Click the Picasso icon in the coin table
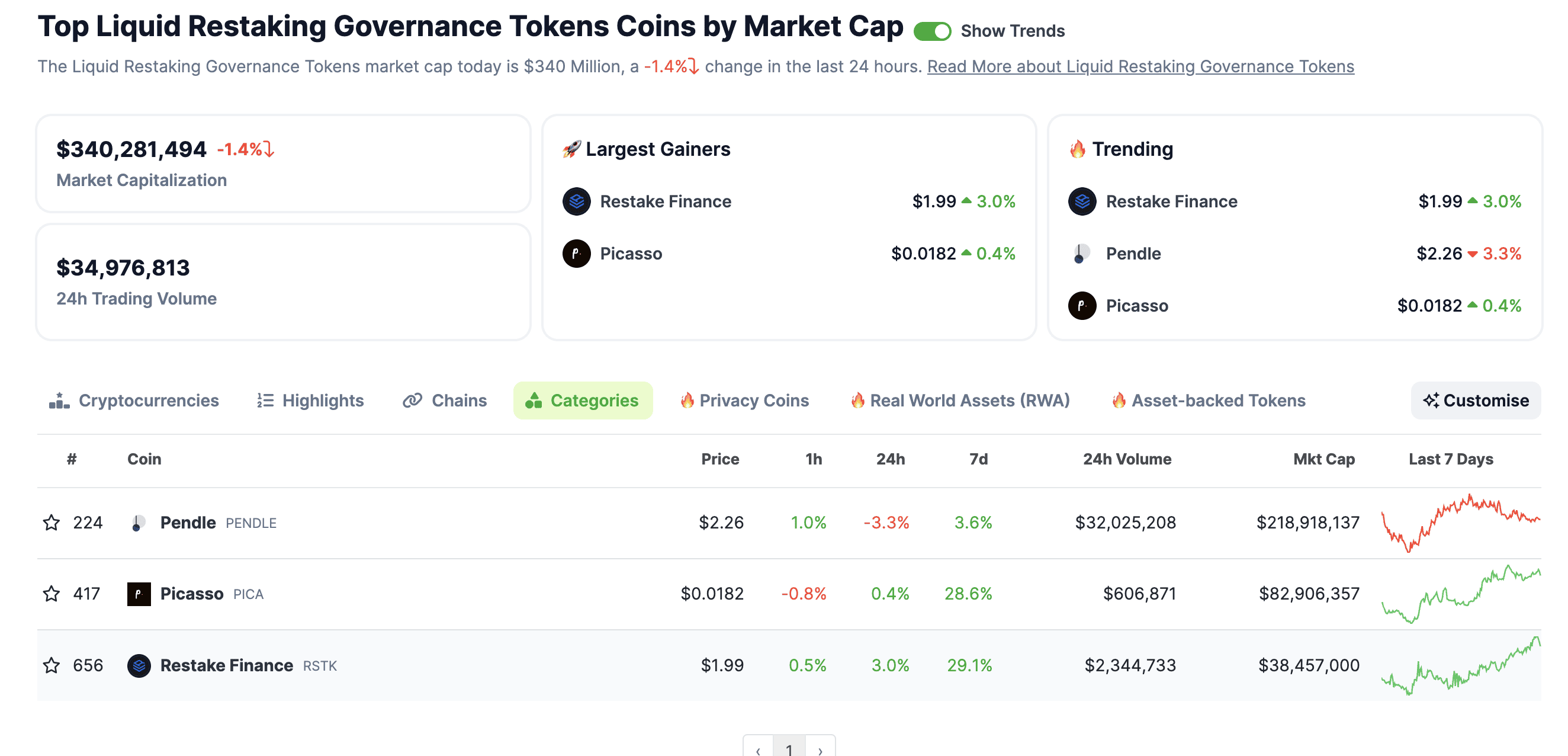 [x=139, y=594]
